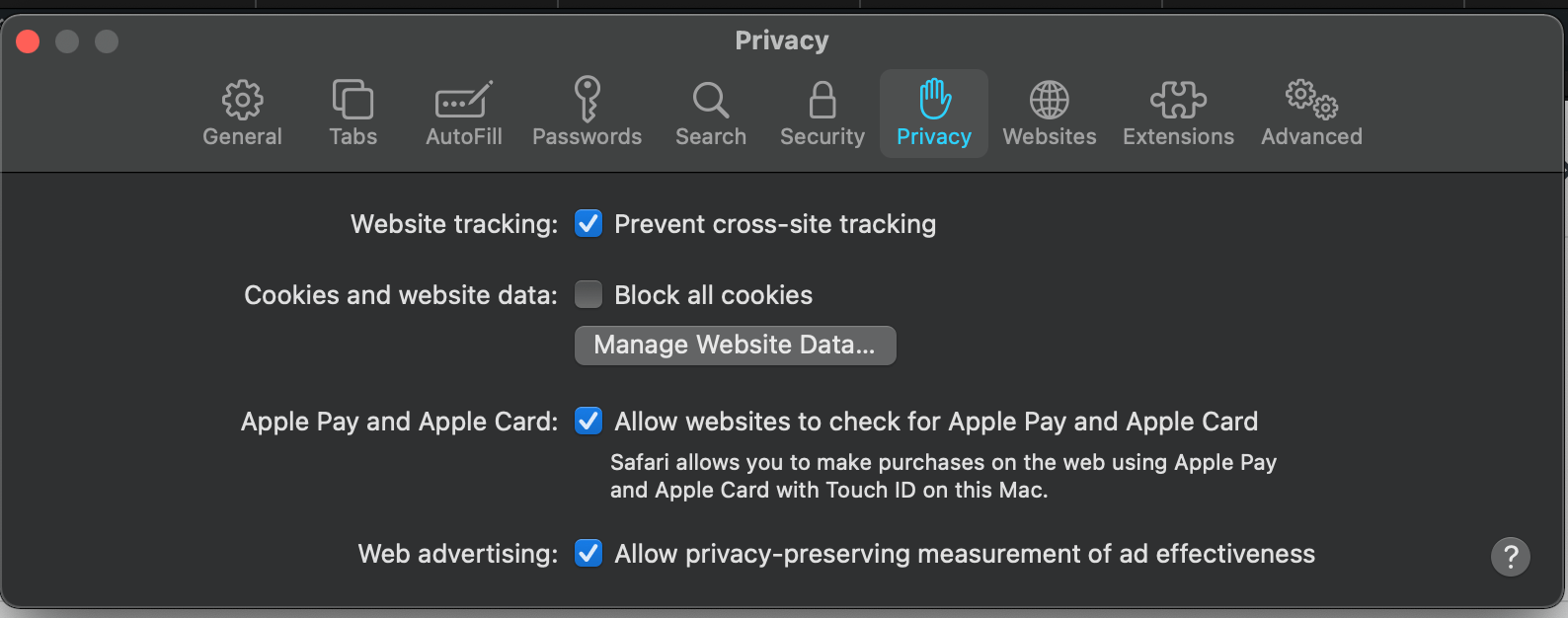Open the AutoFill pencil form icon
1568x618 pixels.
click(x=463, y=100)
